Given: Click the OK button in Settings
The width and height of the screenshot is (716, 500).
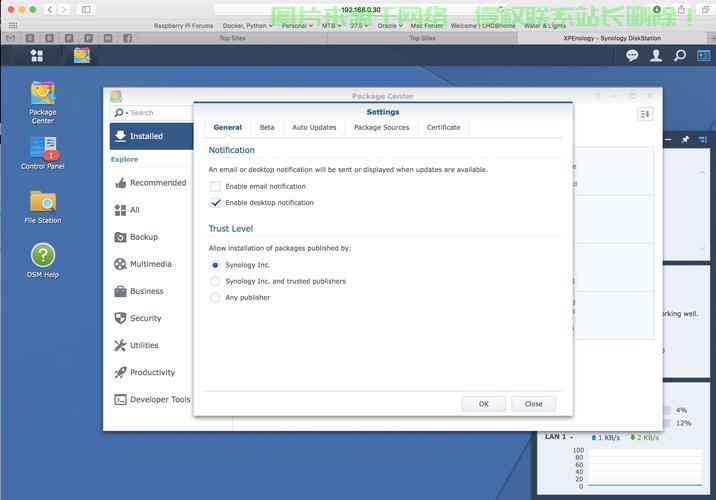Looking at the screenshot, I should point(483,404).
